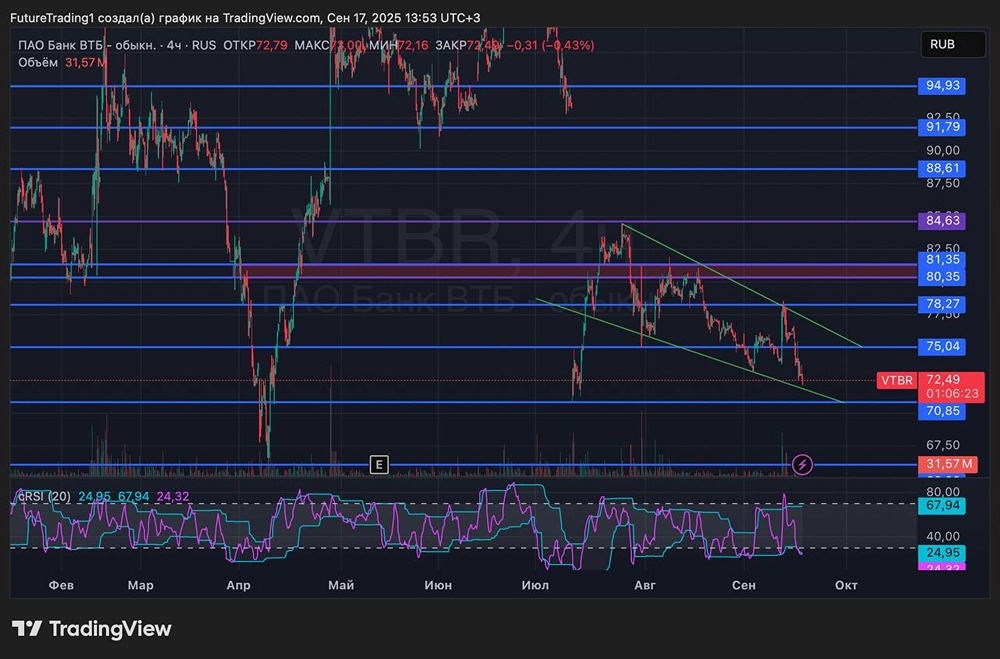This screenshot has height=659, width=1000.
Task: Click the Авг month label on time axis
Action: [x=645, y=585]
